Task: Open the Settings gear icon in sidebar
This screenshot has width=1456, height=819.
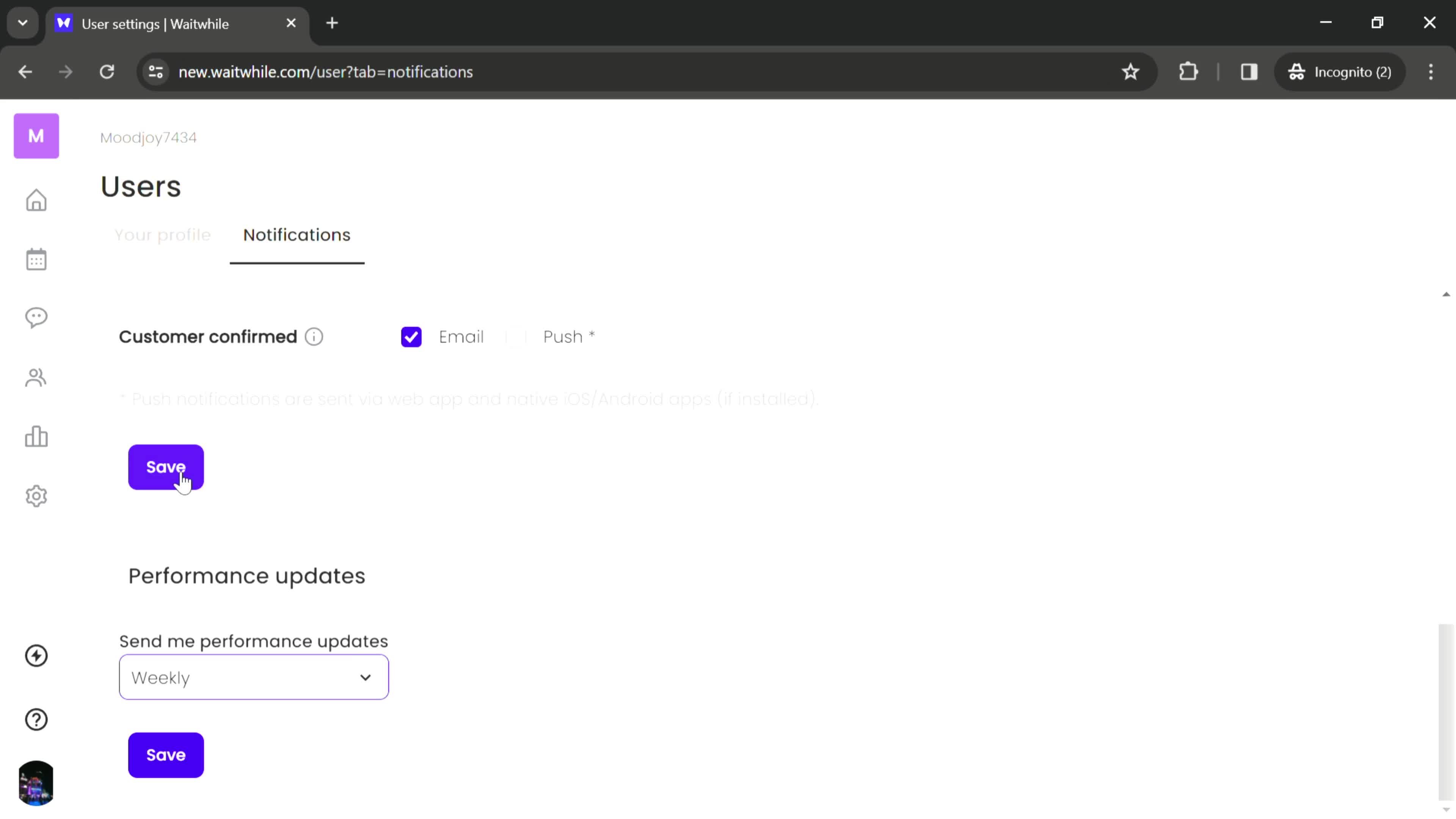Action: [x=36, y=496]
